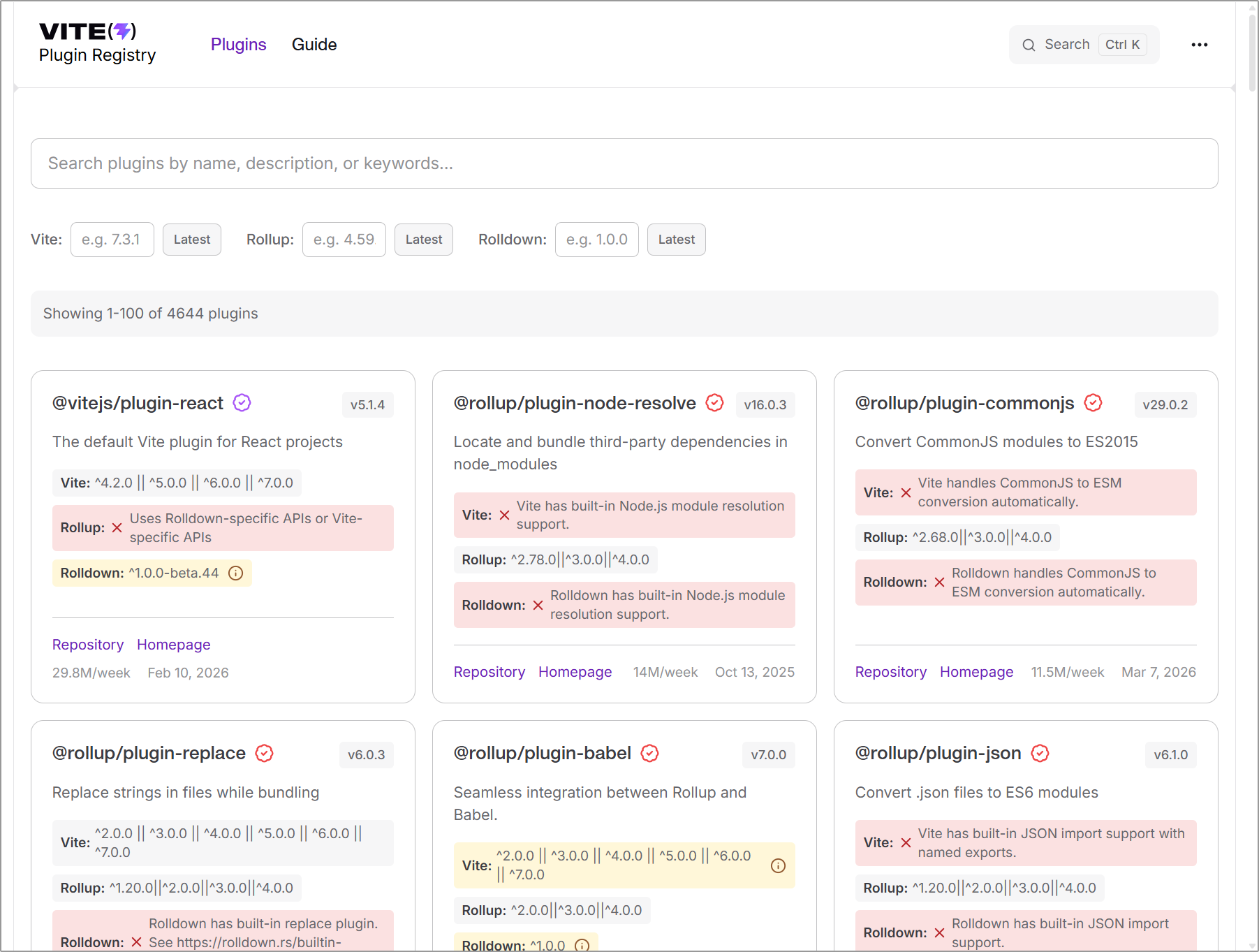The width and height of the screenshot is (1259, 952).
Task: Focus the Rollup version input
Action: [344, 240]
